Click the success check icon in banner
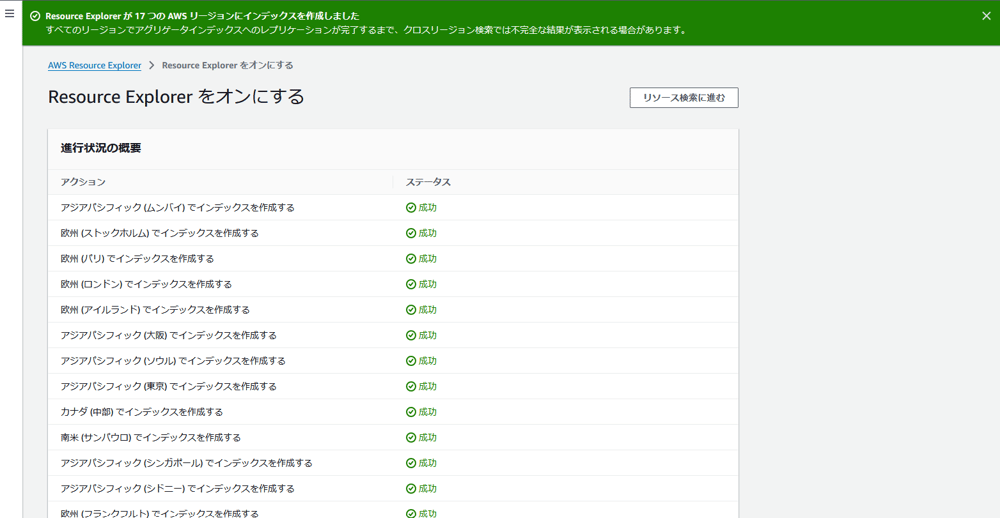This screenshot has width=1000, height=518. 35,16
